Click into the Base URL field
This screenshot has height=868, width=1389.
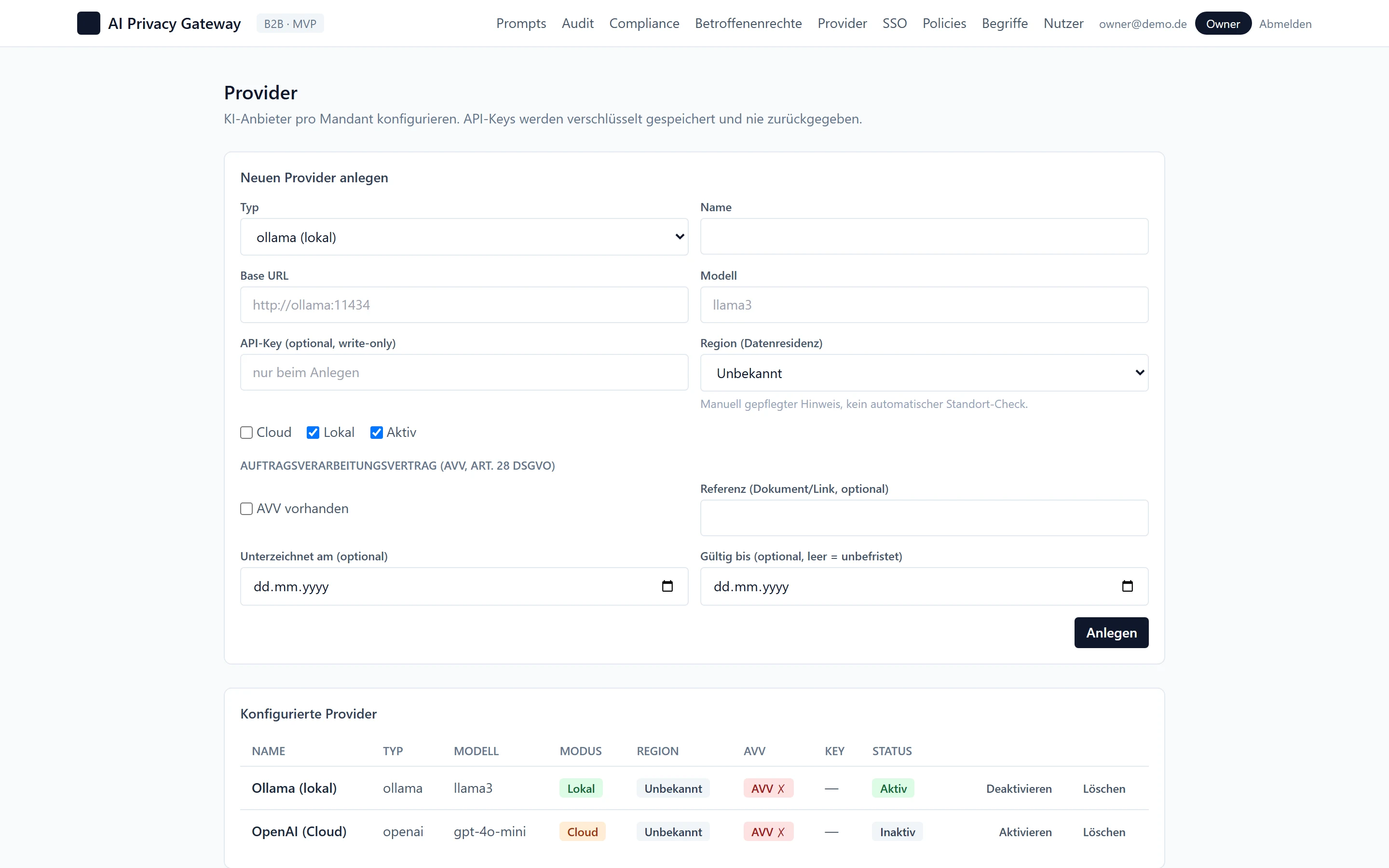point(464,304)
